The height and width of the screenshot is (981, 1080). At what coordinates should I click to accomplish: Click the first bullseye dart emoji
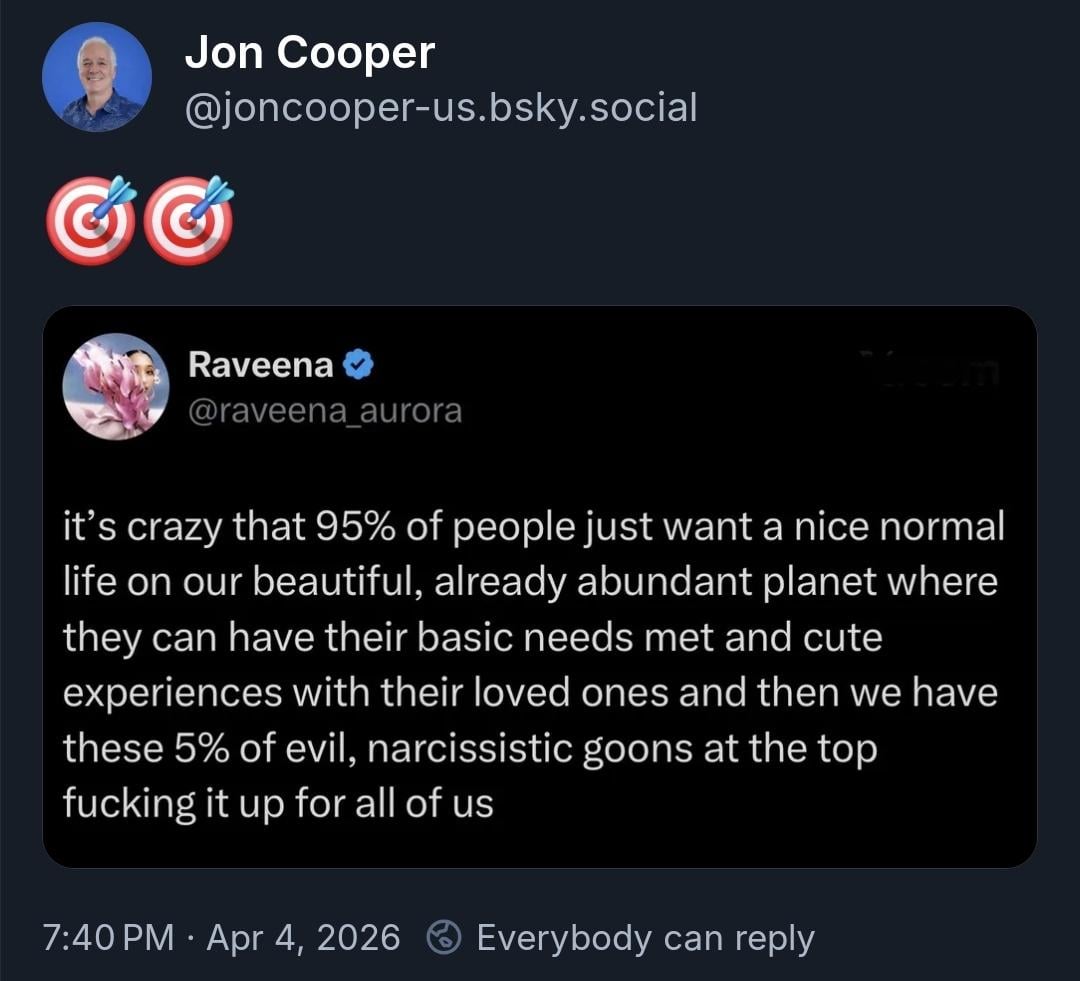pos(90,221)
